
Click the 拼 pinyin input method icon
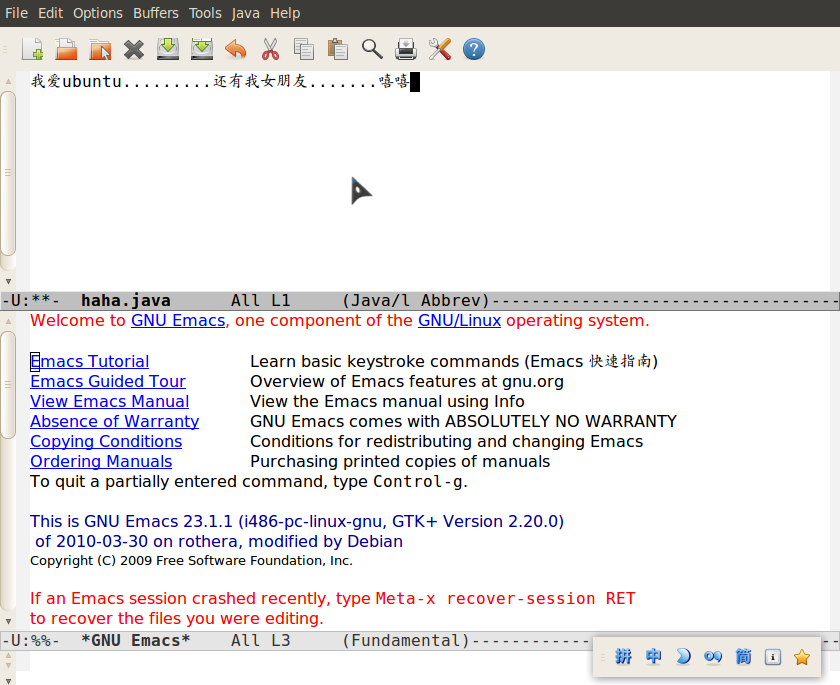(623, 656)
